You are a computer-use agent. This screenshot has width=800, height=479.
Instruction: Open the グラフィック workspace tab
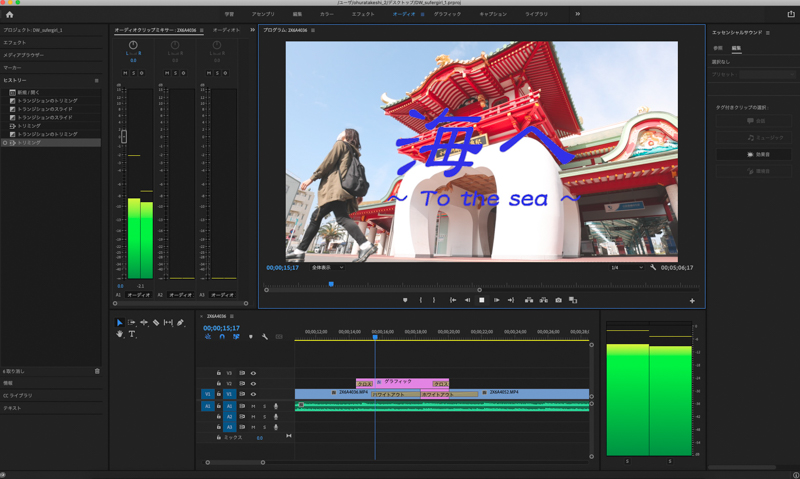447,14
